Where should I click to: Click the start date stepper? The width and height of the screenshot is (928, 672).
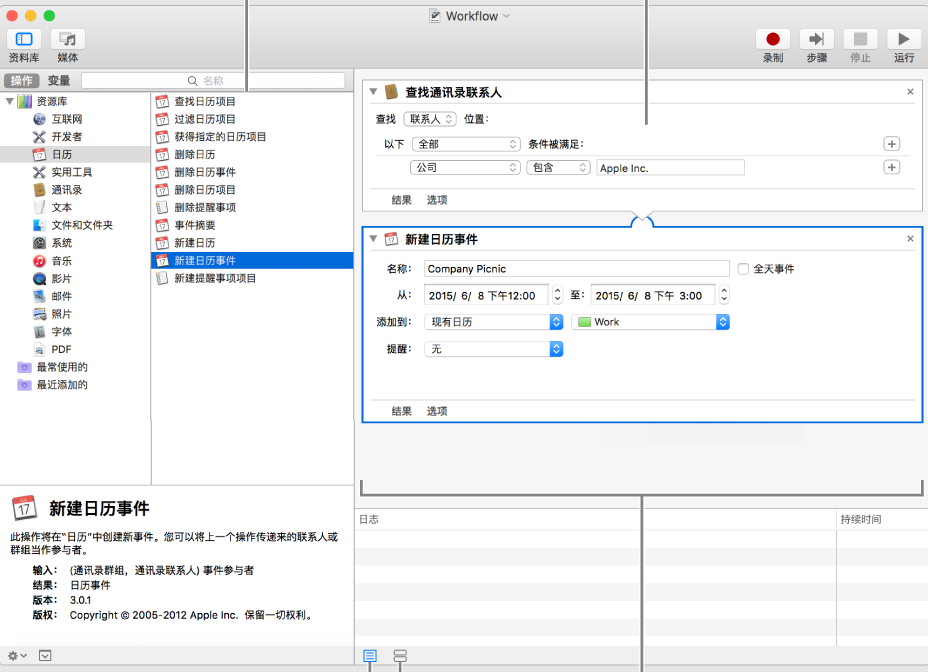click(557, 295)
